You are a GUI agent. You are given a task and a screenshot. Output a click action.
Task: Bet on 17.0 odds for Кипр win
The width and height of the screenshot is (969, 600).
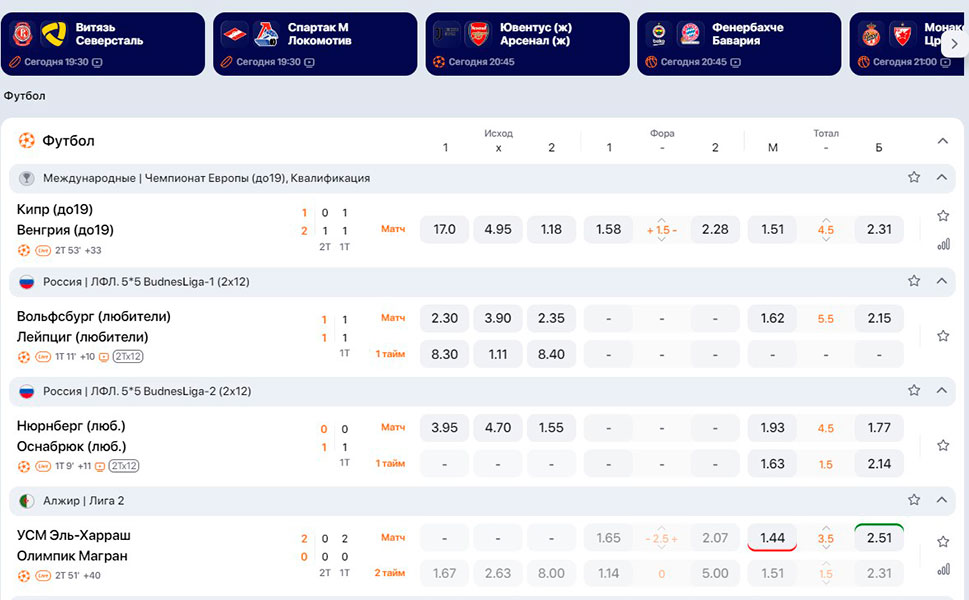(x=444, y=229)
